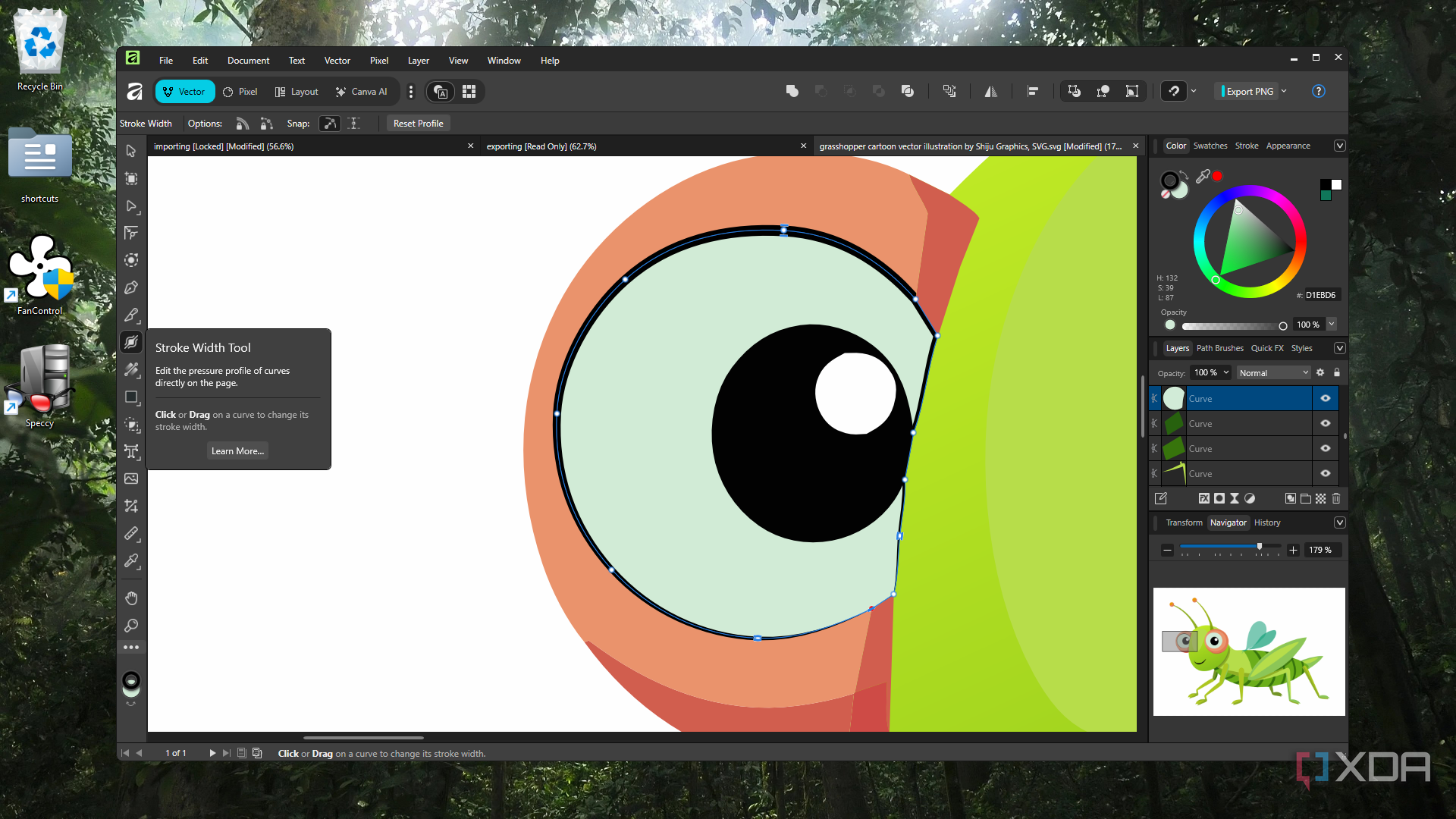
Task: Open the Color panel options chevron
Action: (x=1340, y=146)
